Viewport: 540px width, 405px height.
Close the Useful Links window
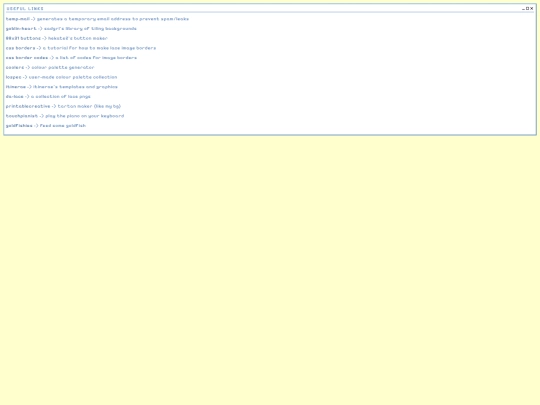click(532, 9)
